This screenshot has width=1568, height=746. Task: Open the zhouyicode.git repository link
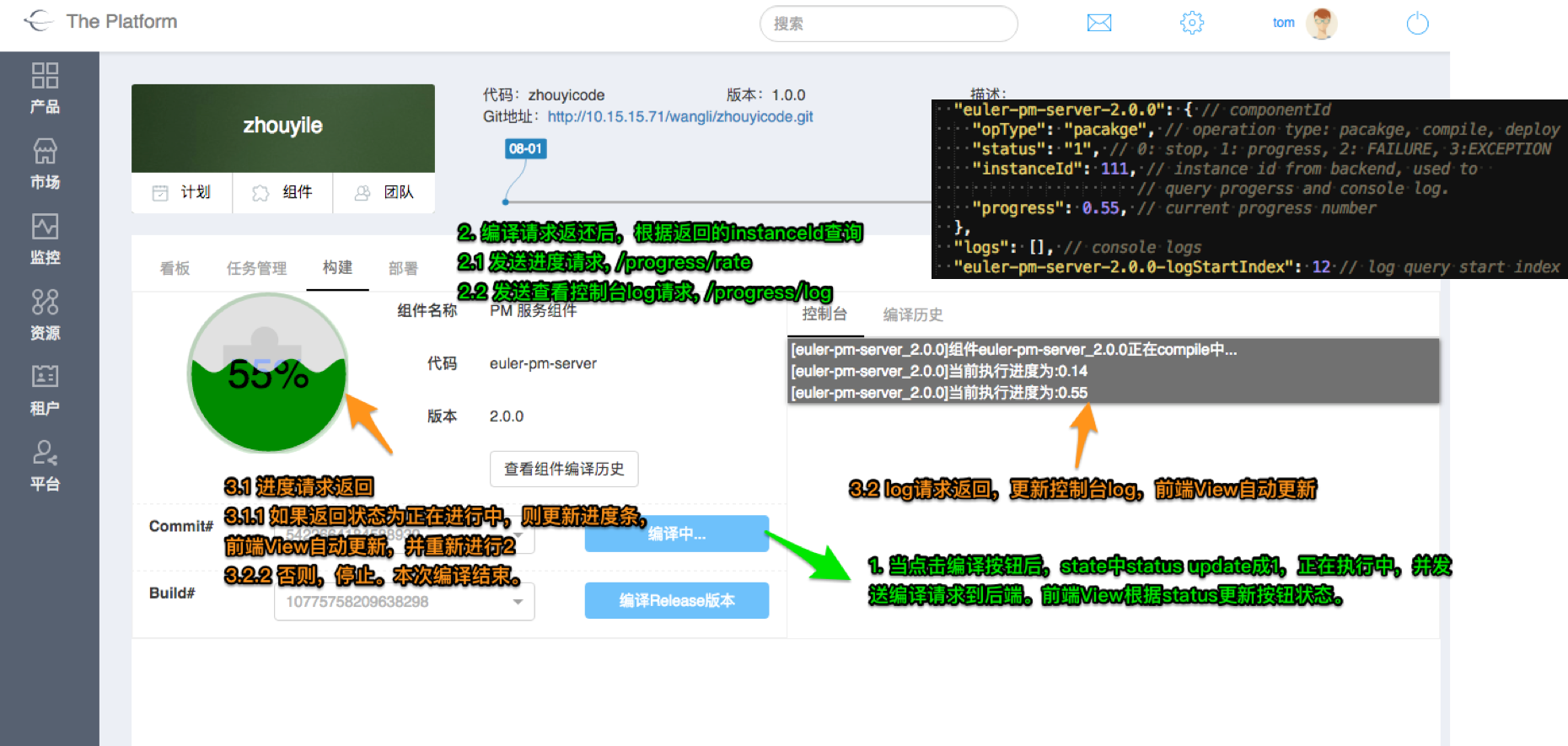pos(680,116)
